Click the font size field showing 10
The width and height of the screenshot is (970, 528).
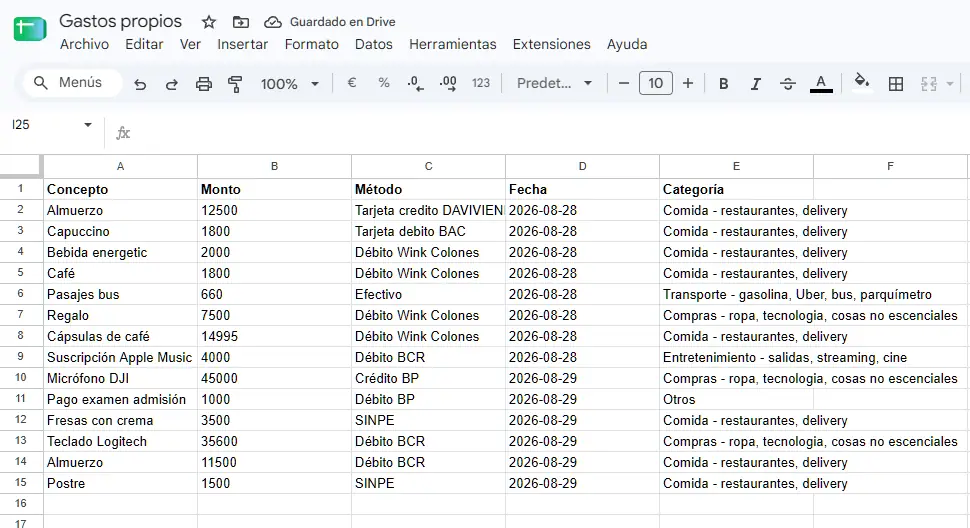tap(656, 83)
